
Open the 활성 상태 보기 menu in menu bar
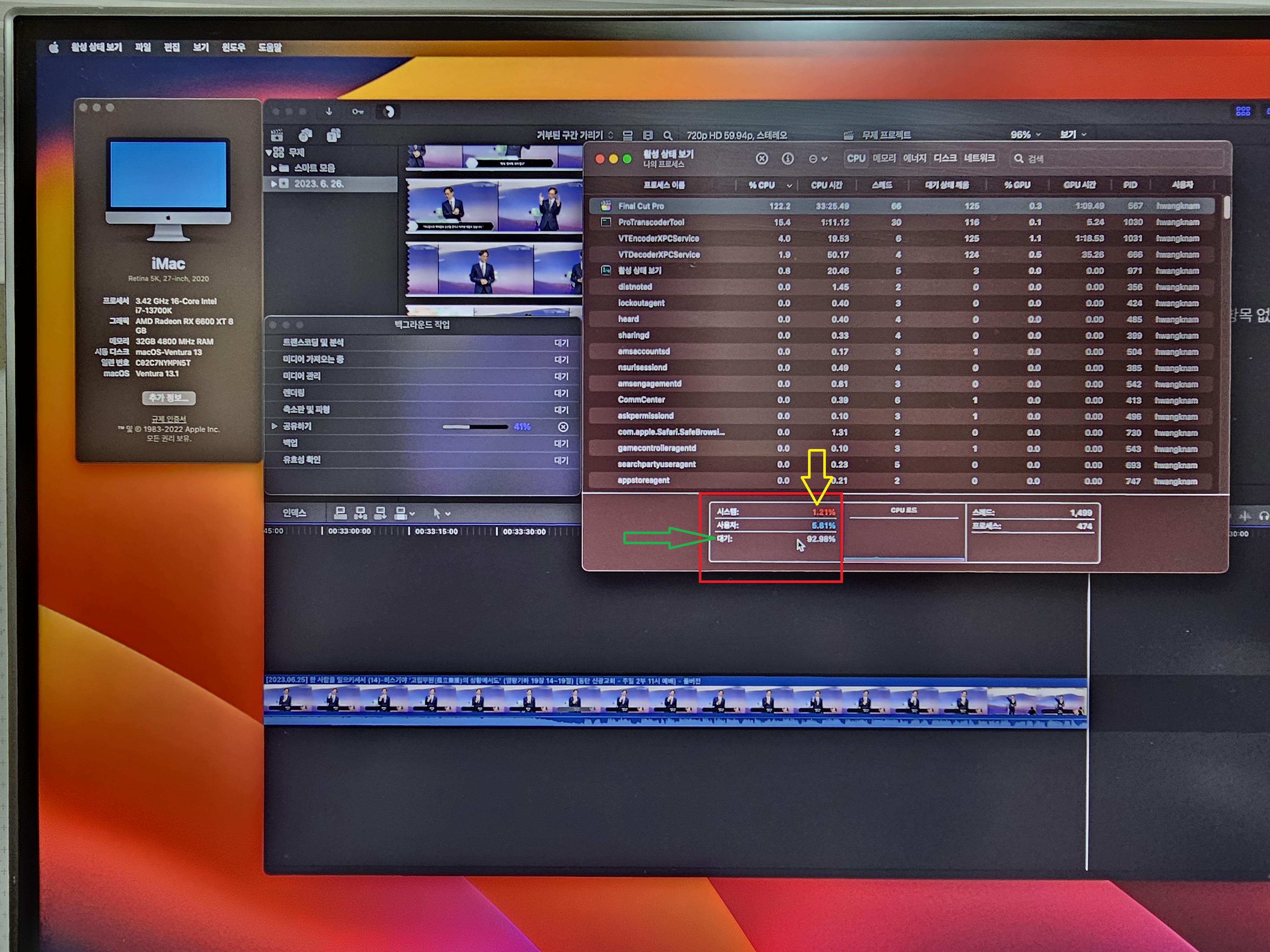(97, 48)
